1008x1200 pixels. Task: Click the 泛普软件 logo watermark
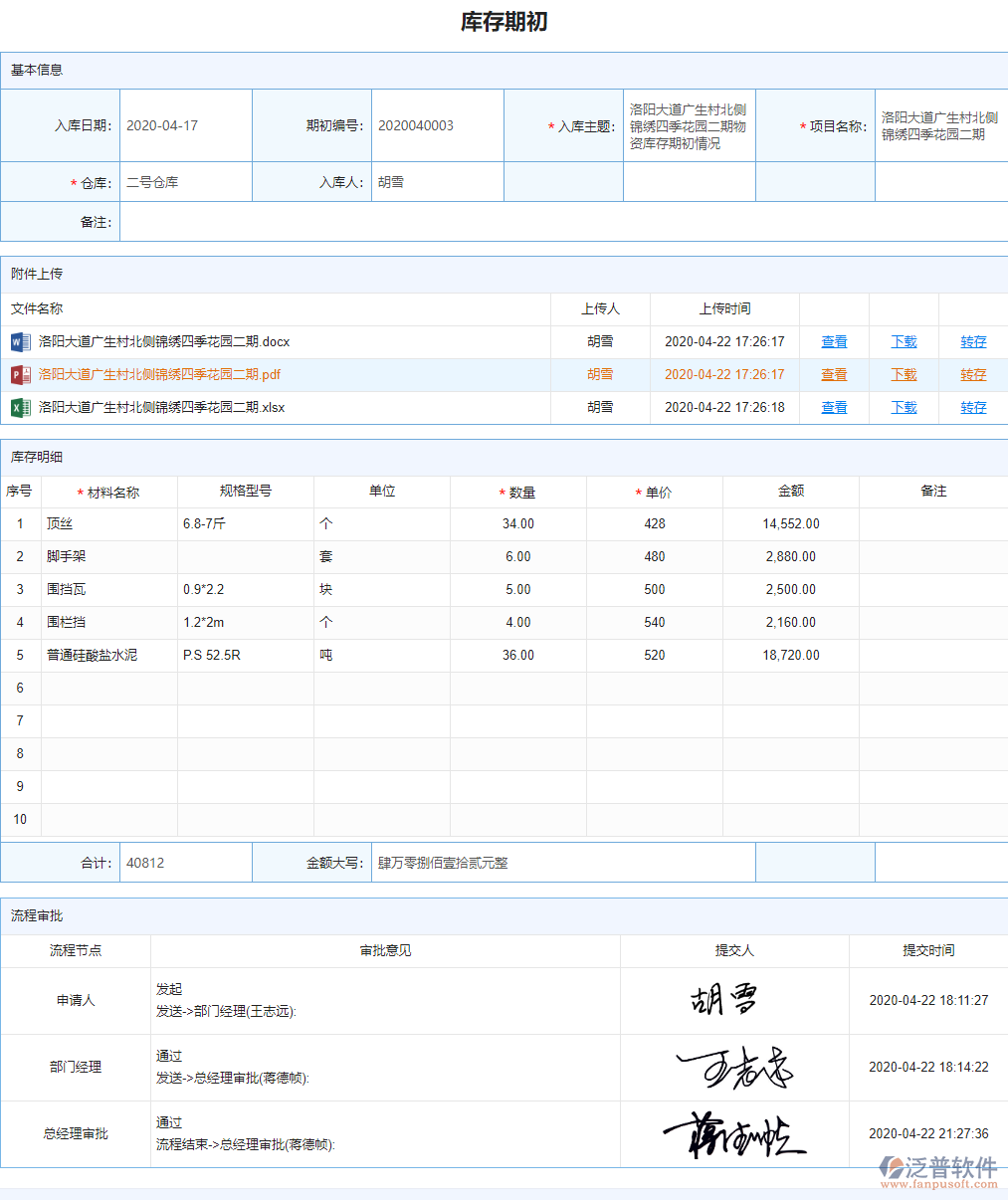coord(937,1170)
